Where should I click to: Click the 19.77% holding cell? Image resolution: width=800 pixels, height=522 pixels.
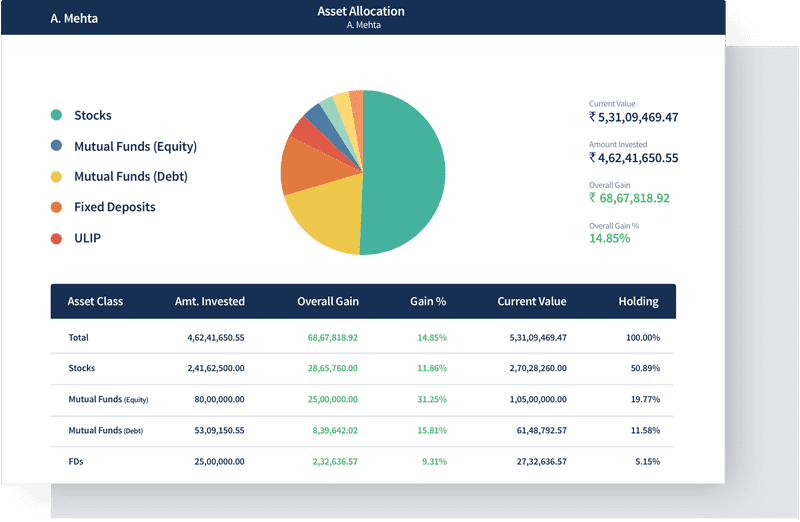click(x=645, y=399)
